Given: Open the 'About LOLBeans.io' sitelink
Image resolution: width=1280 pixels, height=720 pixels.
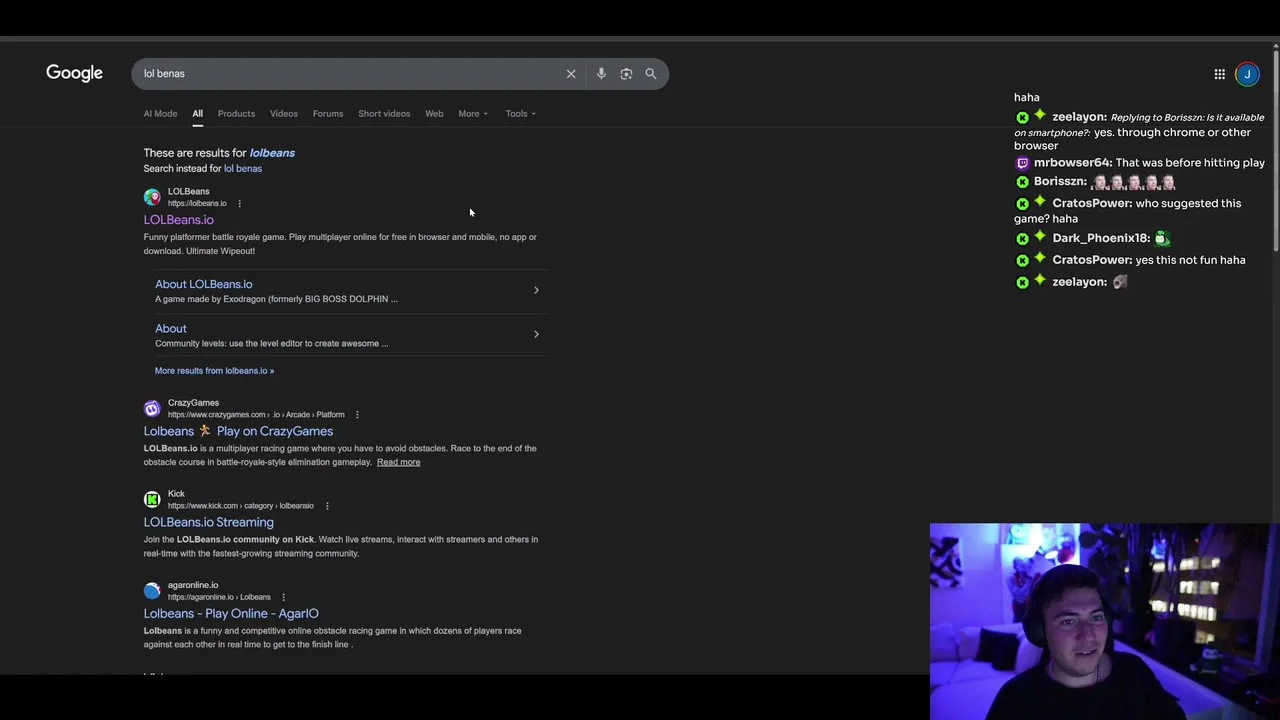Looking at the screenshot, I should tap(204, 284).
